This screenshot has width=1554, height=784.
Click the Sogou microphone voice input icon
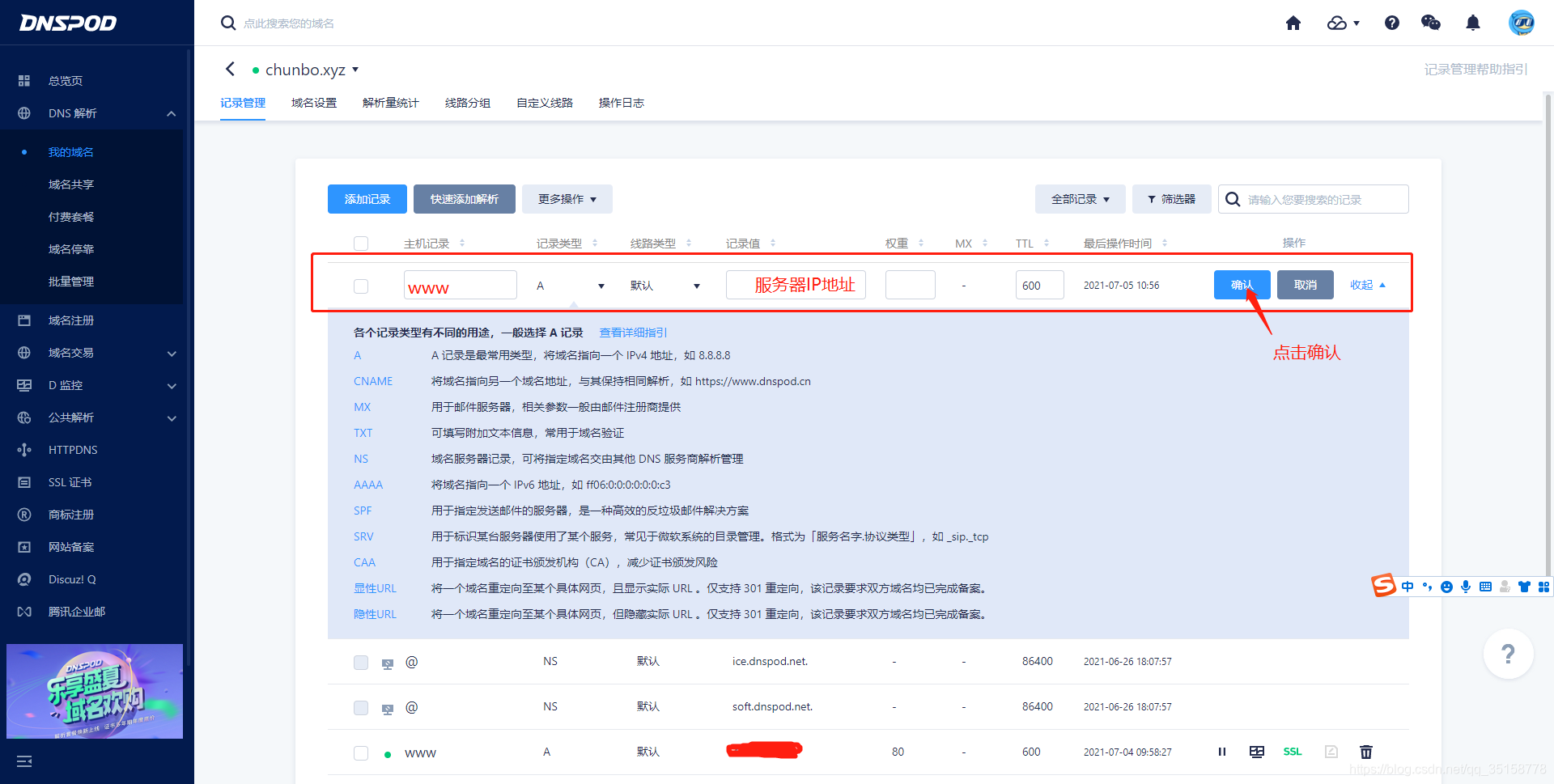[1466, 587]
